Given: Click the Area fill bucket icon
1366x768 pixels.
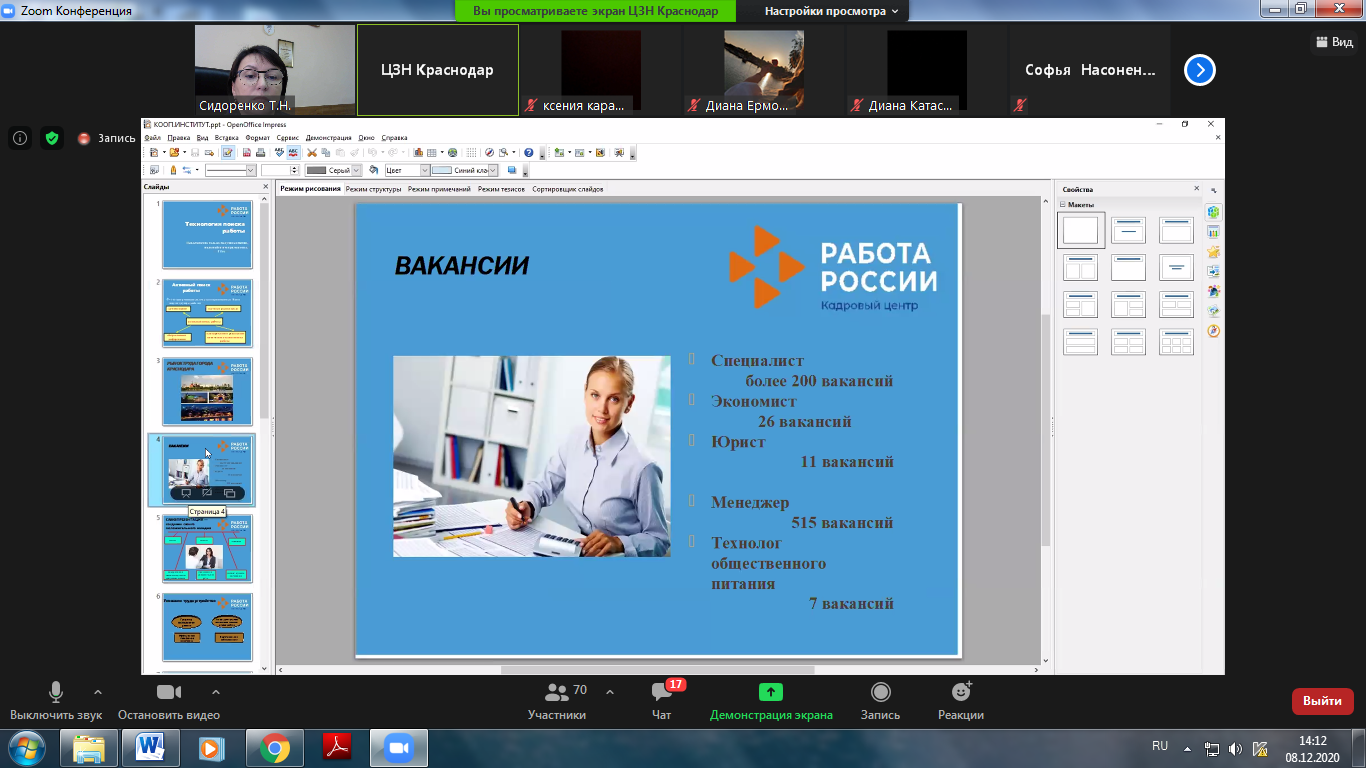Looking at the screenshot, I should tap(373, 170).
